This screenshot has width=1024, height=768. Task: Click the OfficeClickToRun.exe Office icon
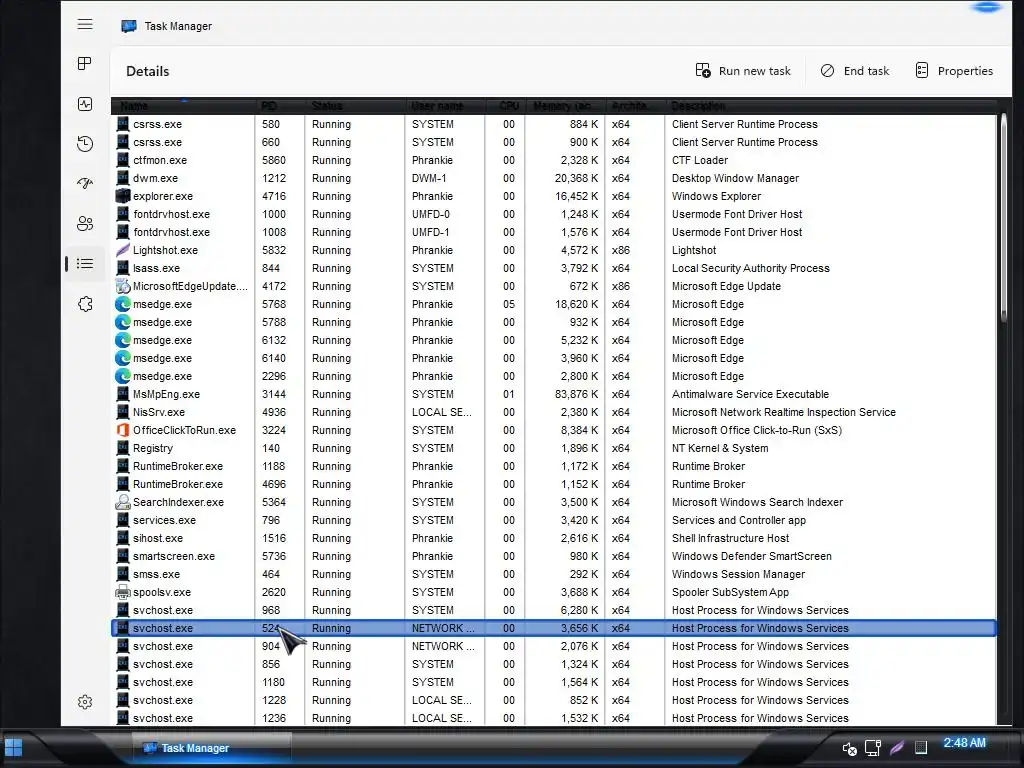point(123,430)
